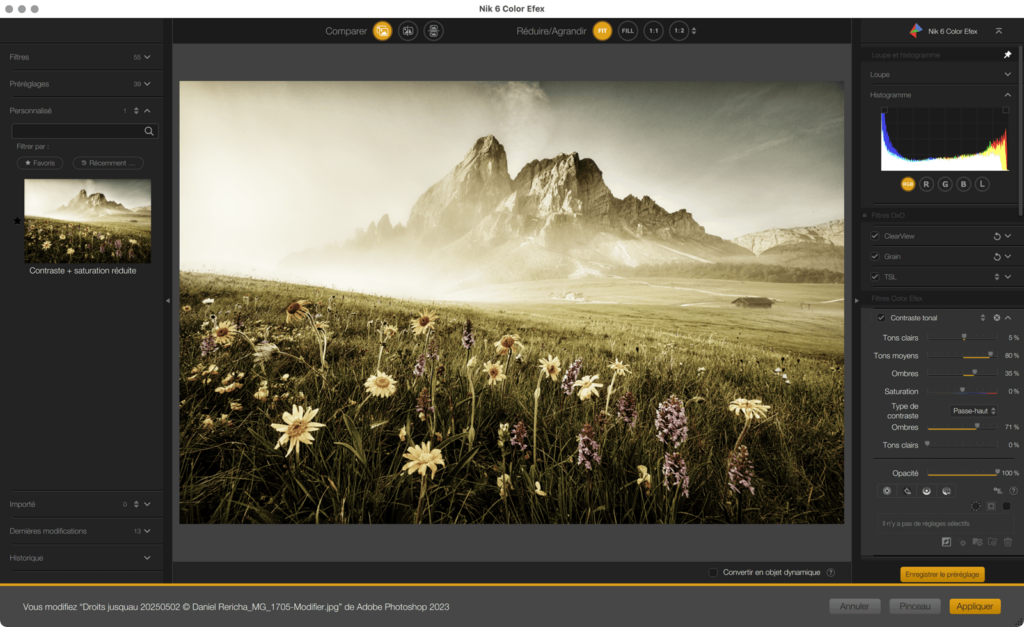
Task: Expand the Filtres section
Action: click(x=147, y=57)
